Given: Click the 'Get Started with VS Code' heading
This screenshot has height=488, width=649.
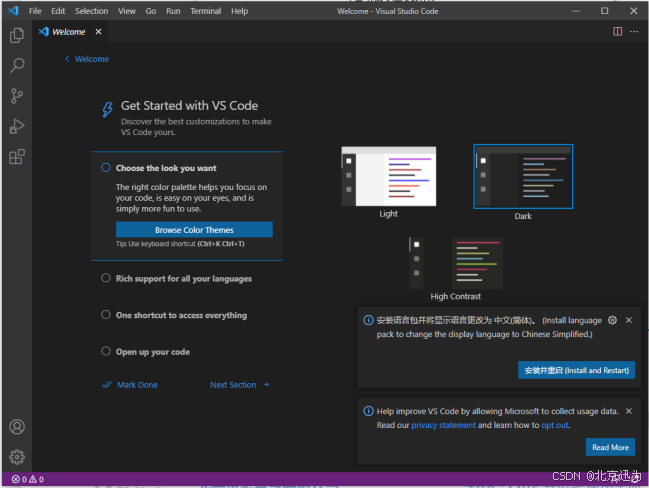Looking at the screenshot, I should (190, 106).
